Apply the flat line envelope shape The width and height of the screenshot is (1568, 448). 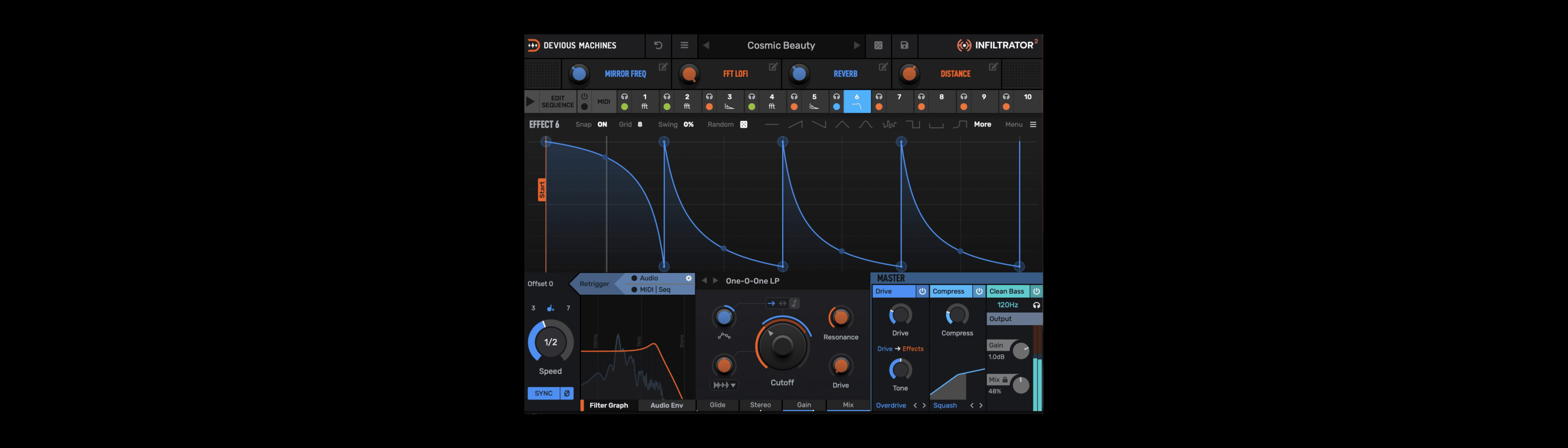(771, 124)
